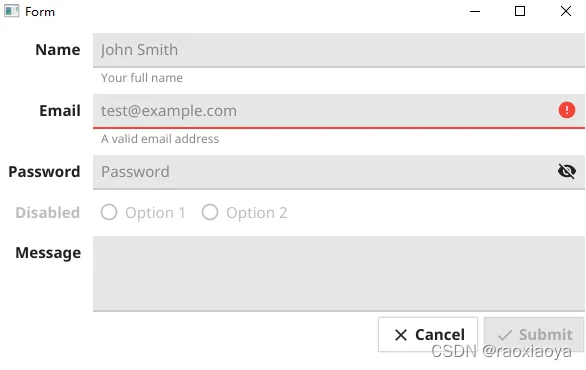This screenshot has height=370, width=586.
Task: Click the Name field label
Action: [x=58, y=50]
